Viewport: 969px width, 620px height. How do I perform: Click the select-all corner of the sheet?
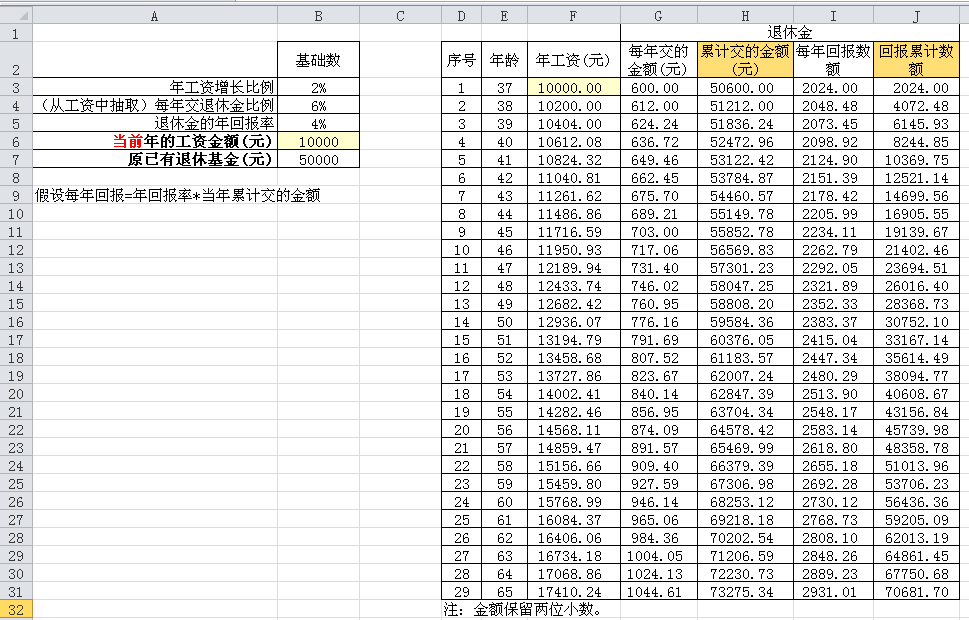(16, 16)
